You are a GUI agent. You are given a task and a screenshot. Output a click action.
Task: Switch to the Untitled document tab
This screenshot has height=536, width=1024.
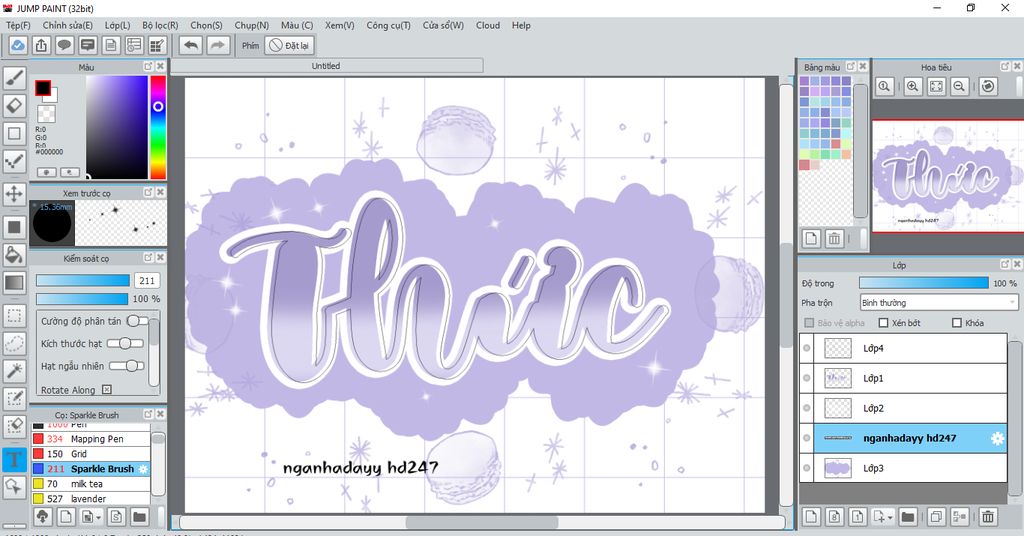coord(327,66)
